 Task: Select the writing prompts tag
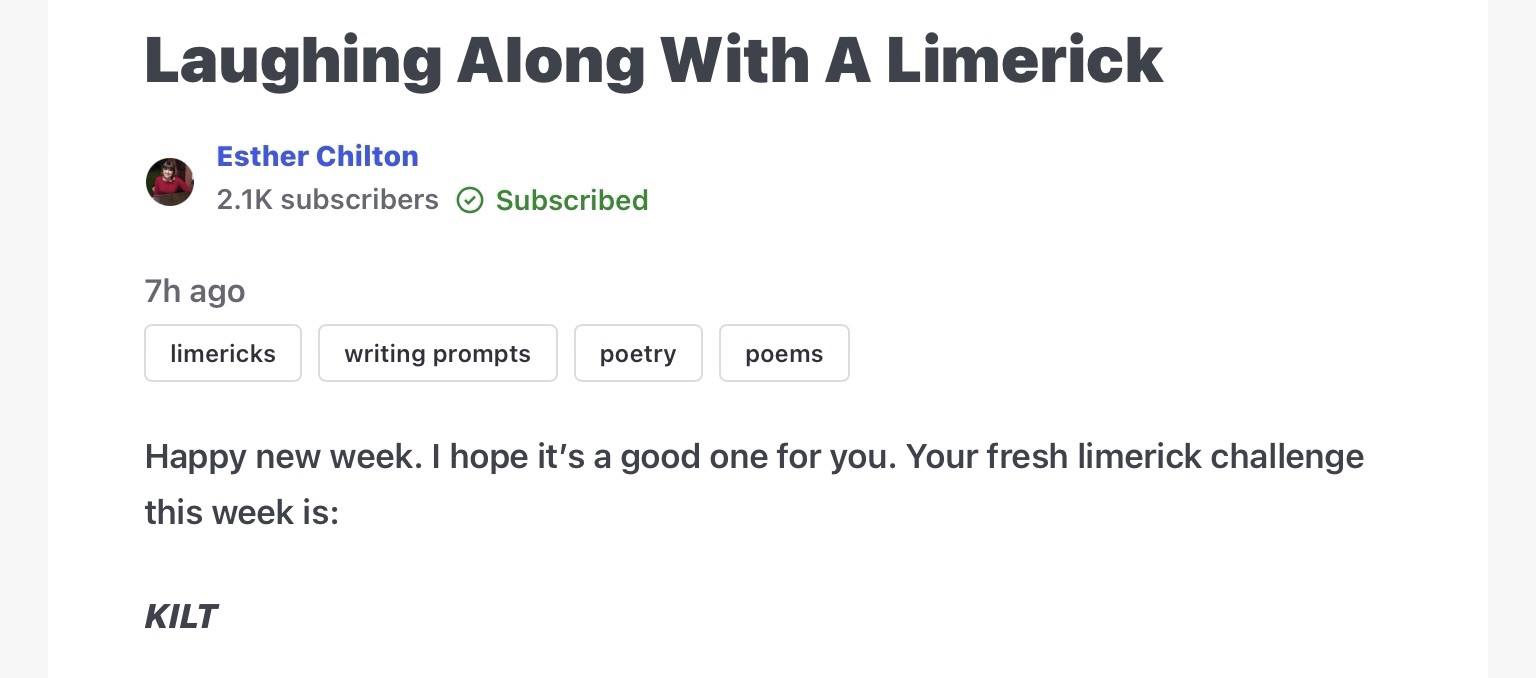click(x=437, y=353)
